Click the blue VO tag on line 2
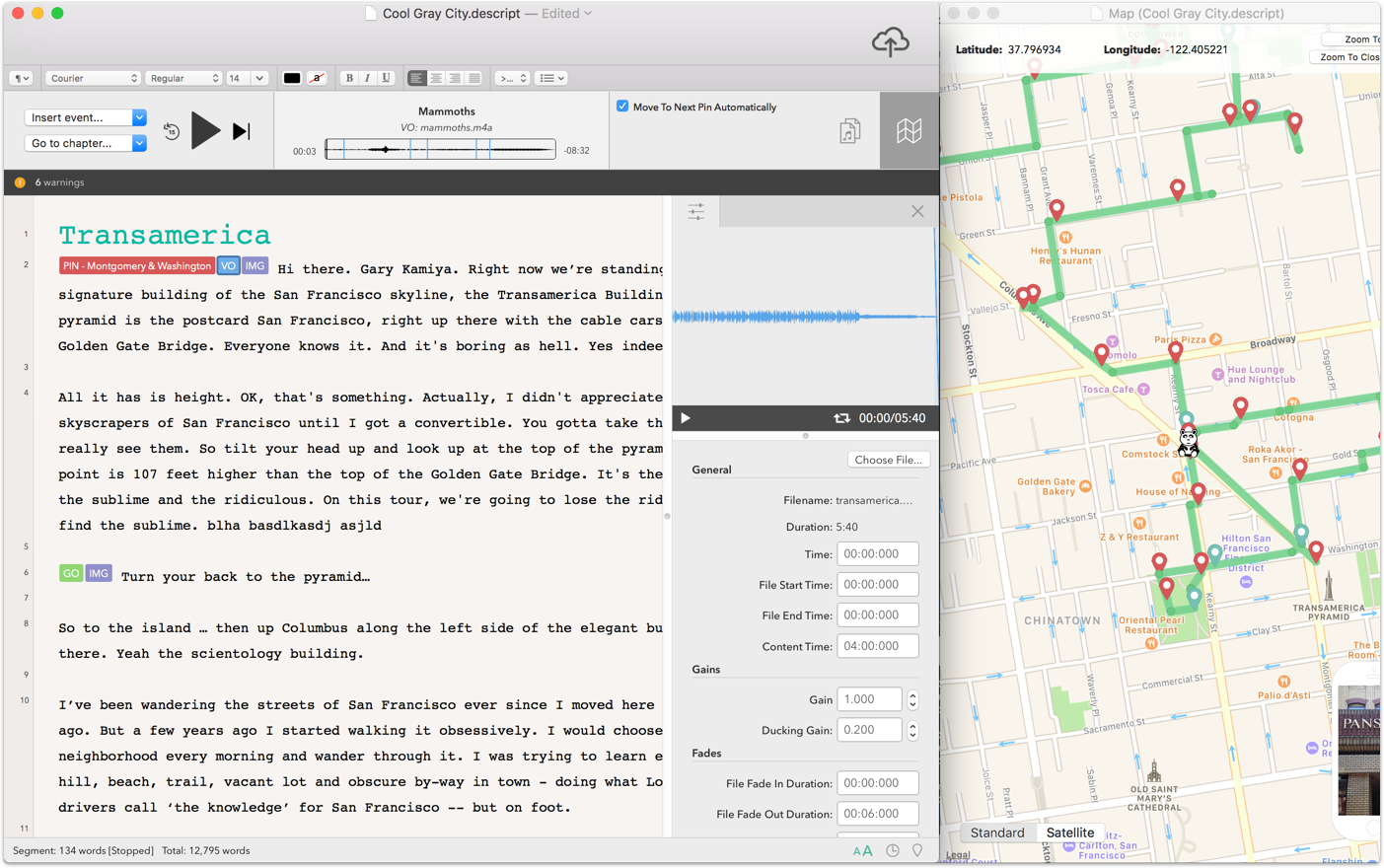This screenshot has height=868, width=1384. [228, 266]
